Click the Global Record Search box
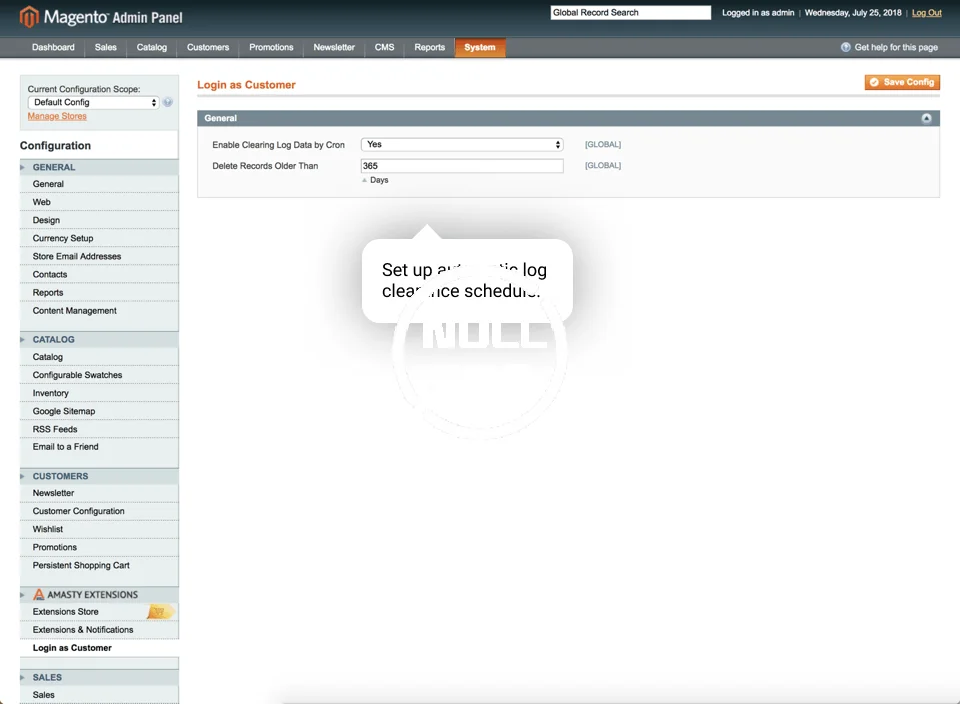The height and width of the screenshot is (704, 960). point(630,13)
